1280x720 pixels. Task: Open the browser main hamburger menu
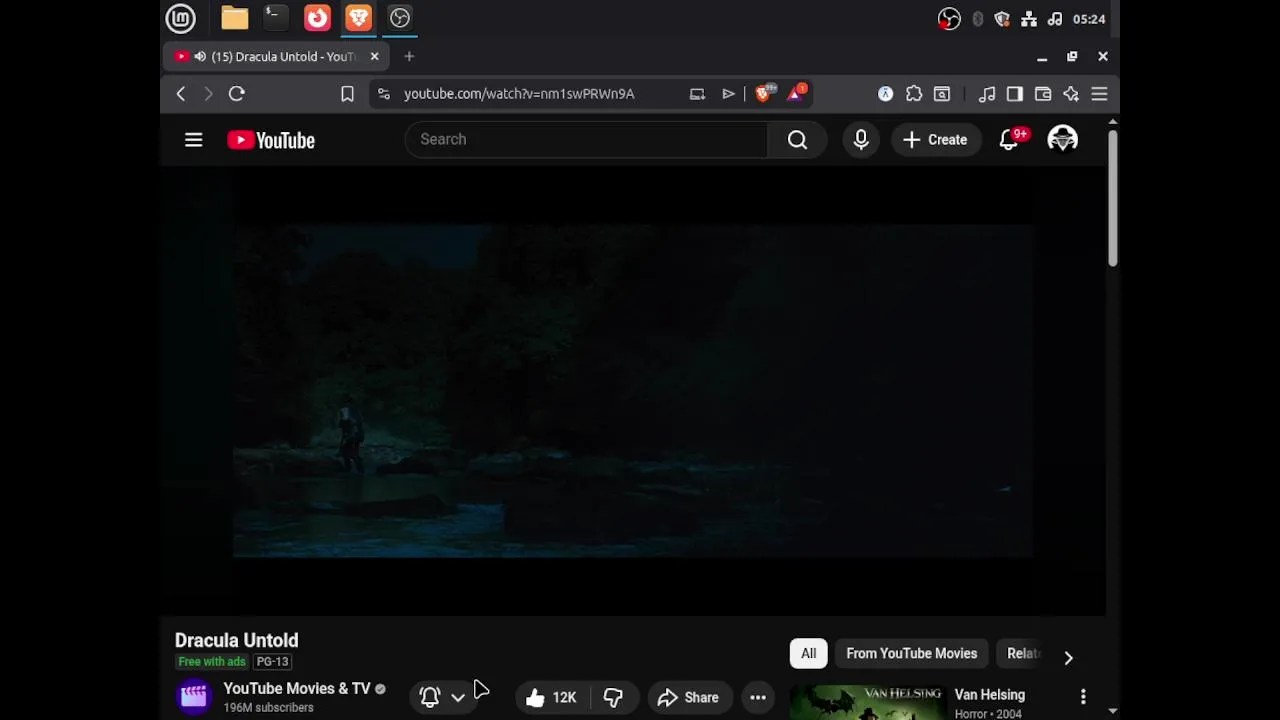(x=1099, y=93)
